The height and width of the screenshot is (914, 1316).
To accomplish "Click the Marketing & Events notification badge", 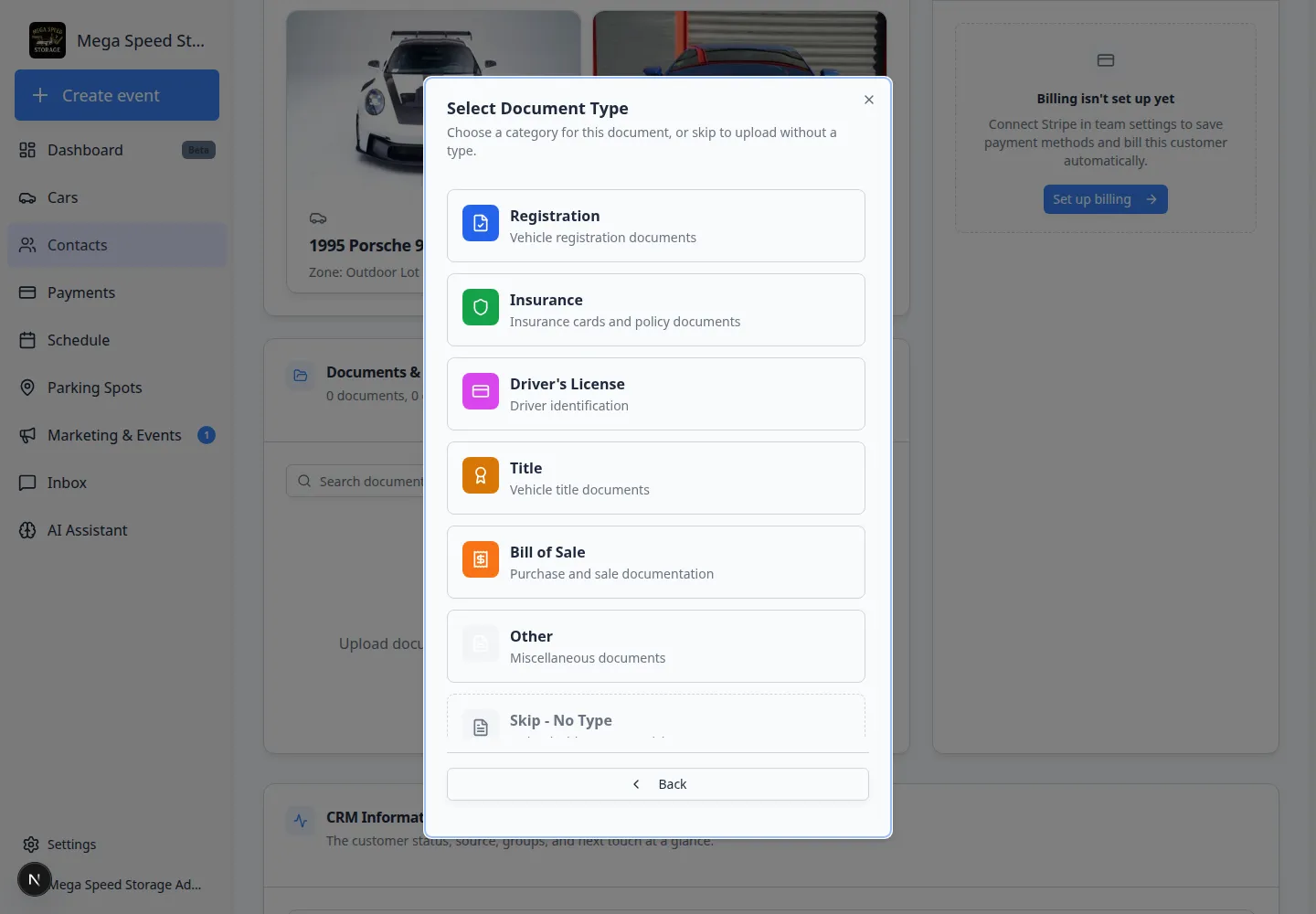I will coord(207,435).
